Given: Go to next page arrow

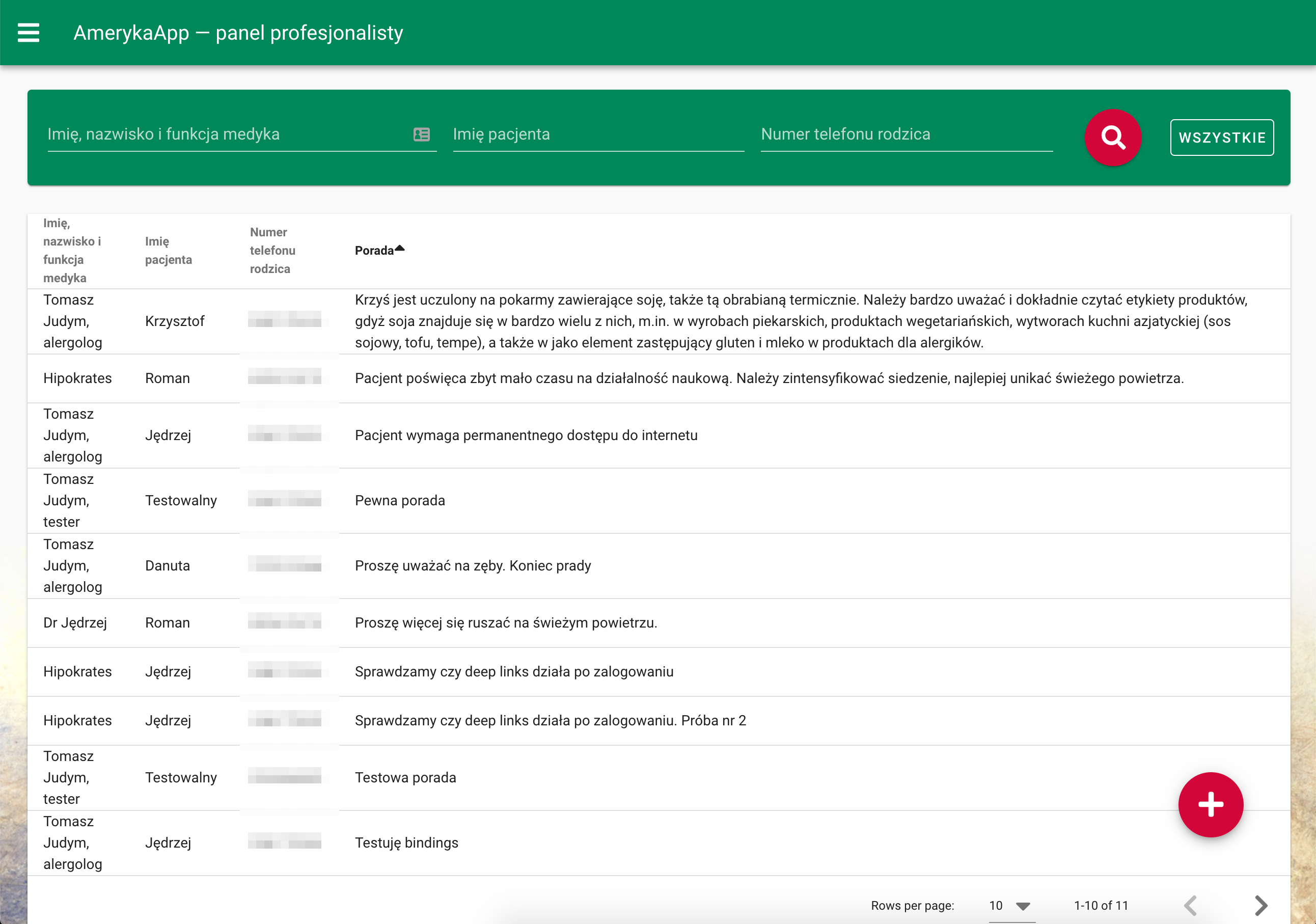Looking at the screenshot, I should click(x=1260, y=905).
